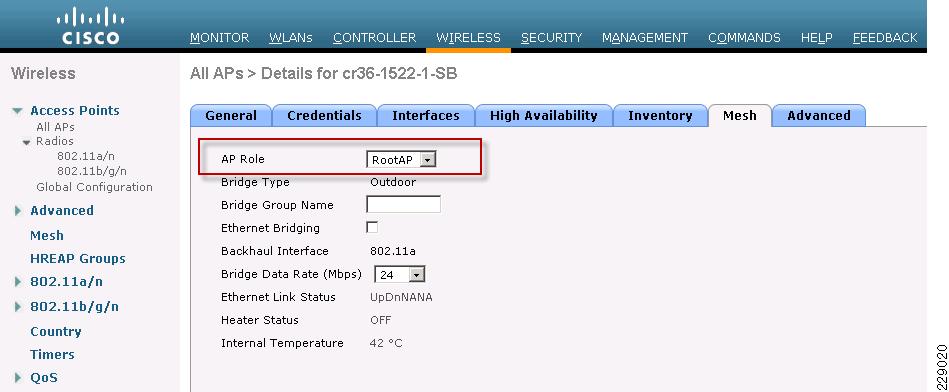
Task: Switch to the Inventory tab
Action: 660,116
